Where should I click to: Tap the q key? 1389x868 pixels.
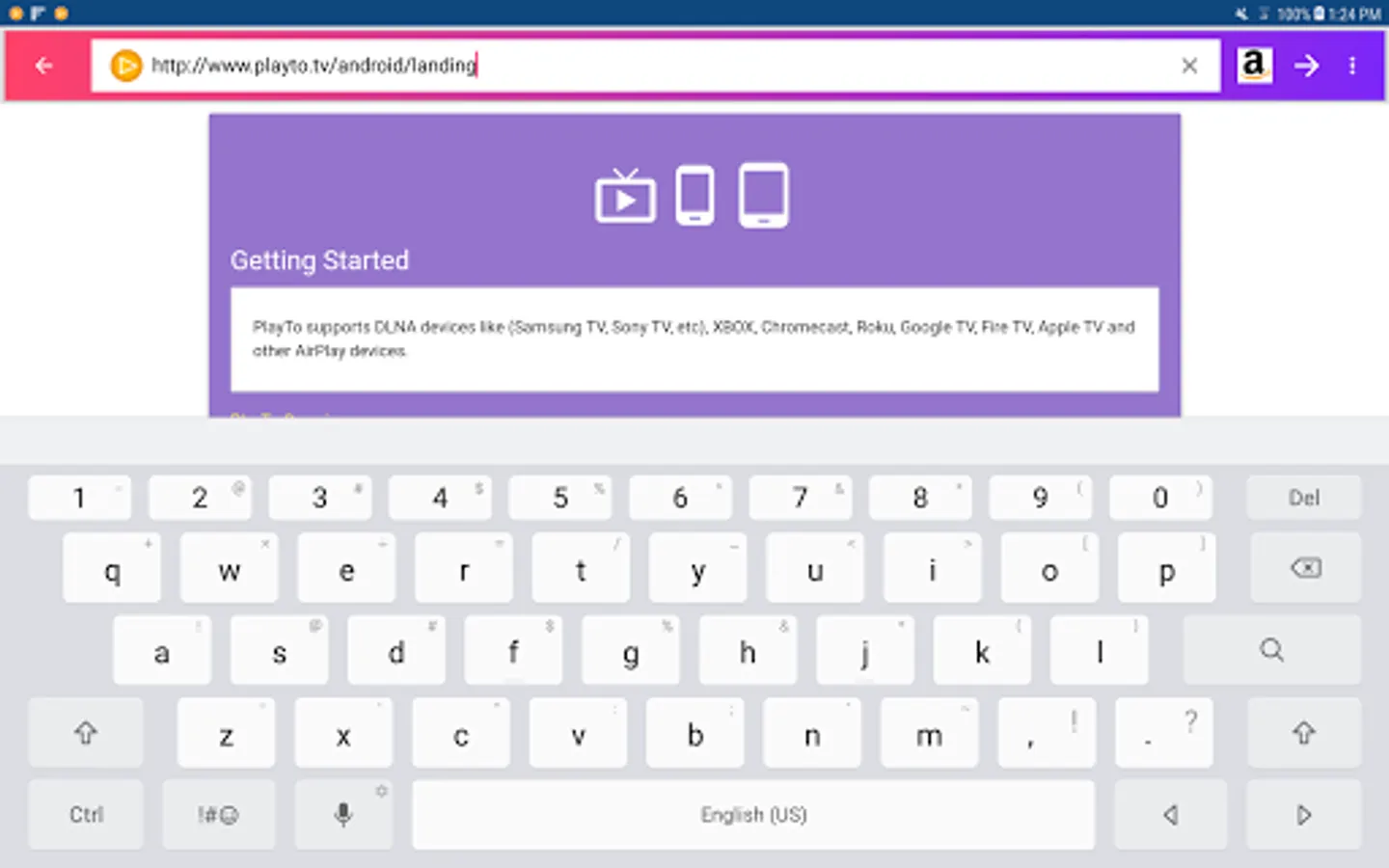pos(112,568)
